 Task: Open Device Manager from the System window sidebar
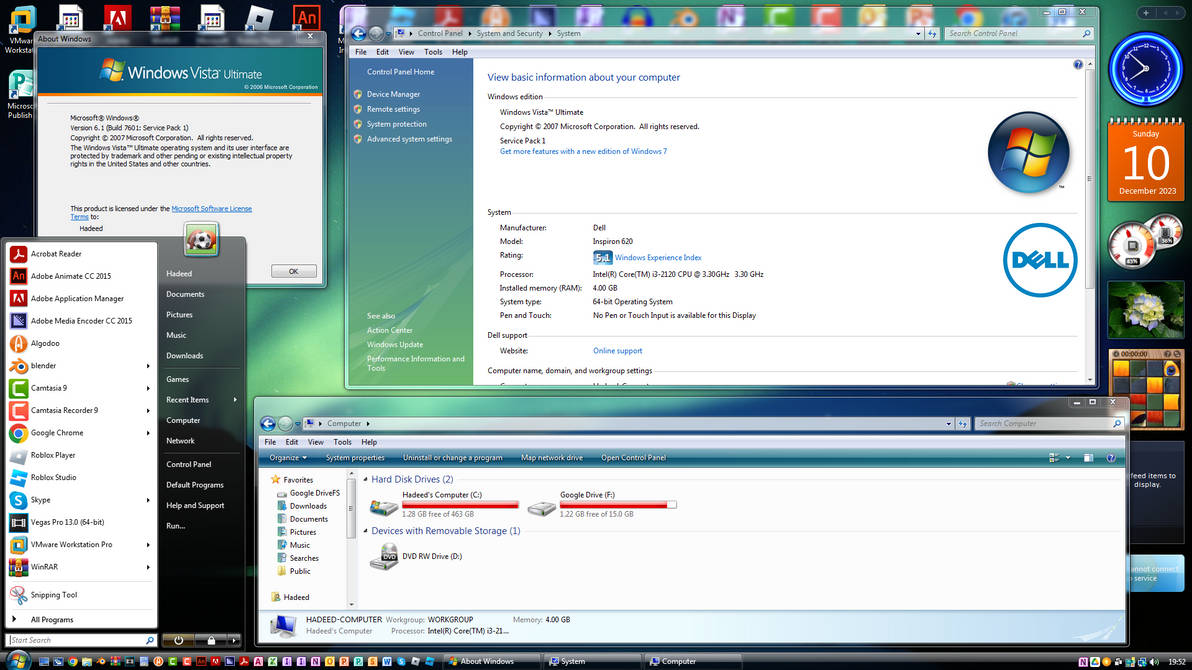point(394,93)
